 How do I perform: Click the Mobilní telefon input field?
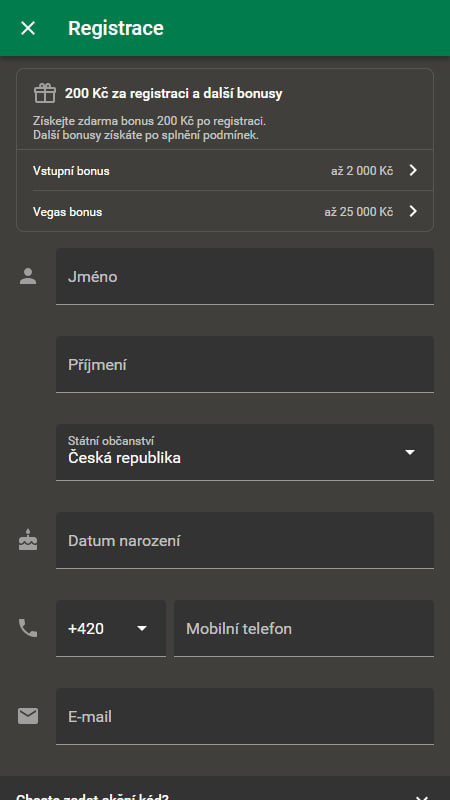click(304, 628)
